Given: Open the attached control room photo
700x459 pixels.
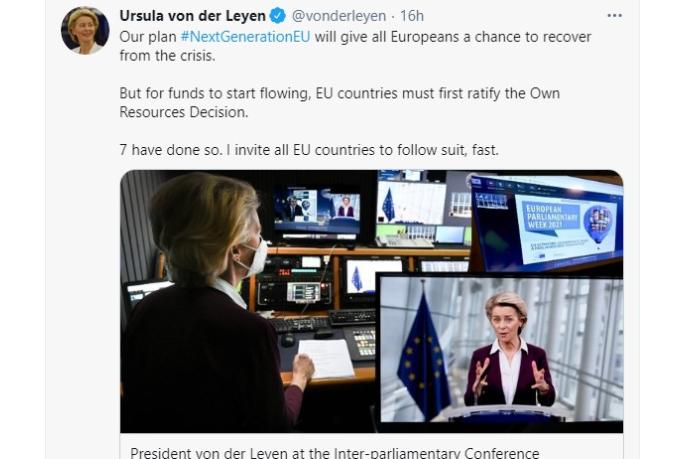Looking at the screenshot, I should coord(371,301).
